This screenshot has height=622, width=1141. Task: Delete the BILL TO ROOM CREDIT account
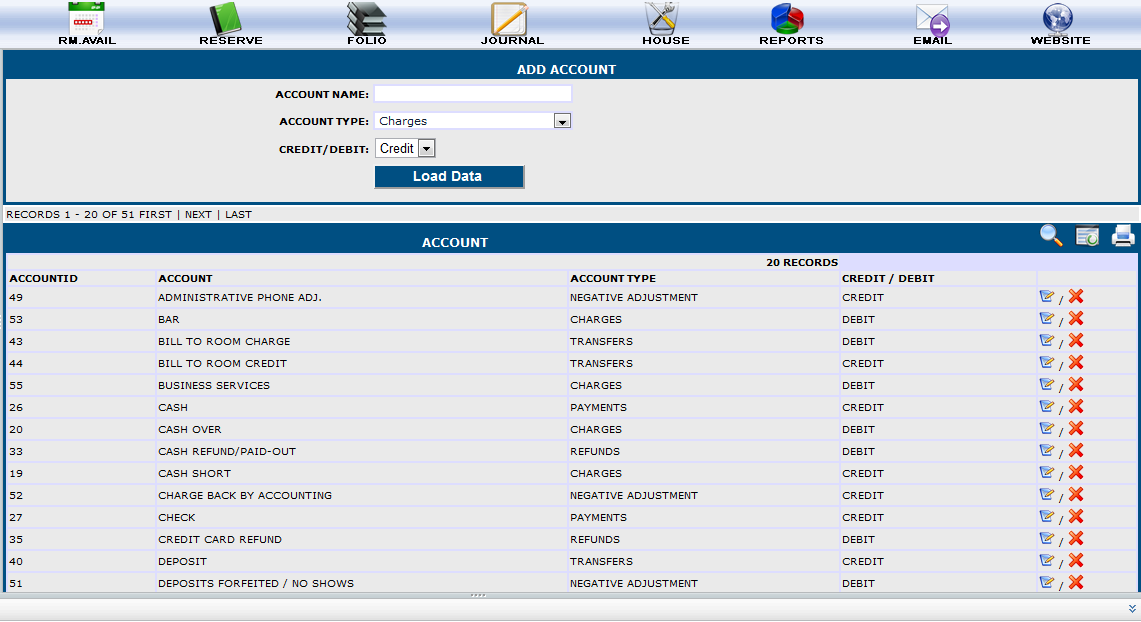click(1076, 362)
